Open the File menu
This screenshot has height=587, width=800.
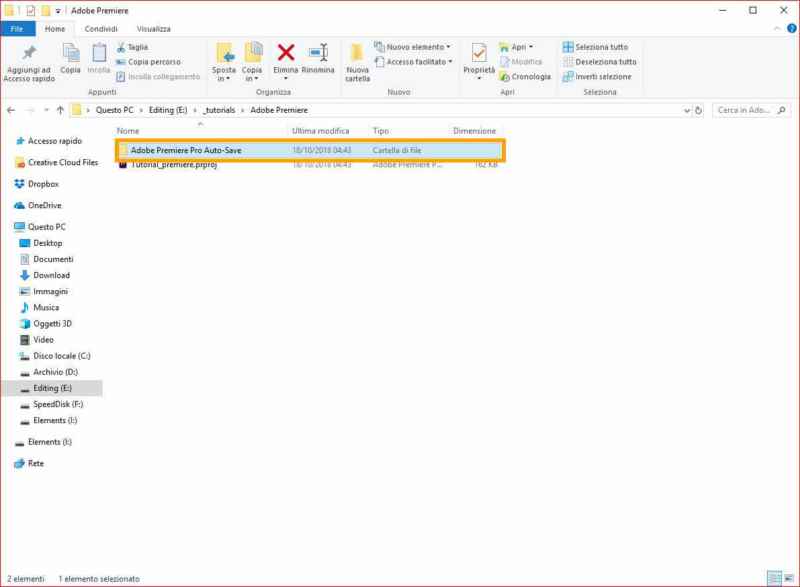click(18, 29)
